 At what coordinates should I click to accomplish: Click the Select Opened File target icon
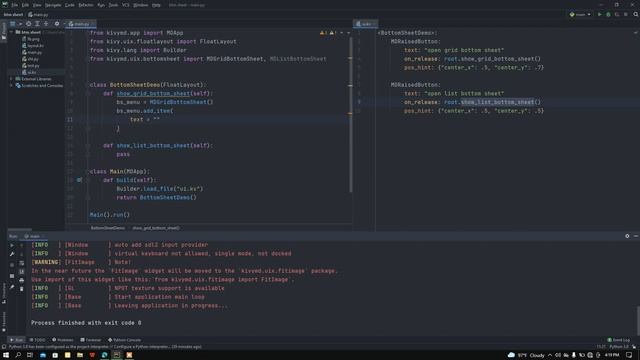point(29,24)
